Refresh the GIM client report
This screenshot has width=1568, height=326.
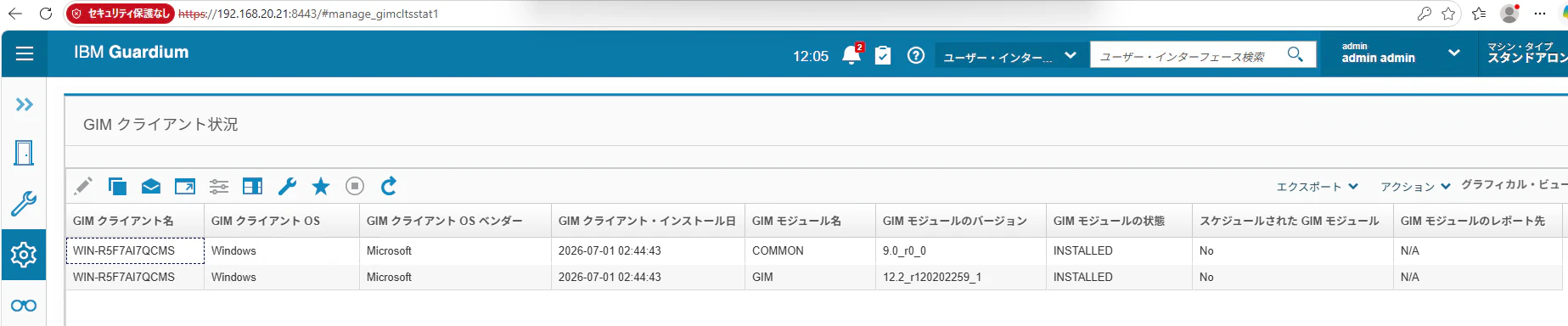pos(389,186)
